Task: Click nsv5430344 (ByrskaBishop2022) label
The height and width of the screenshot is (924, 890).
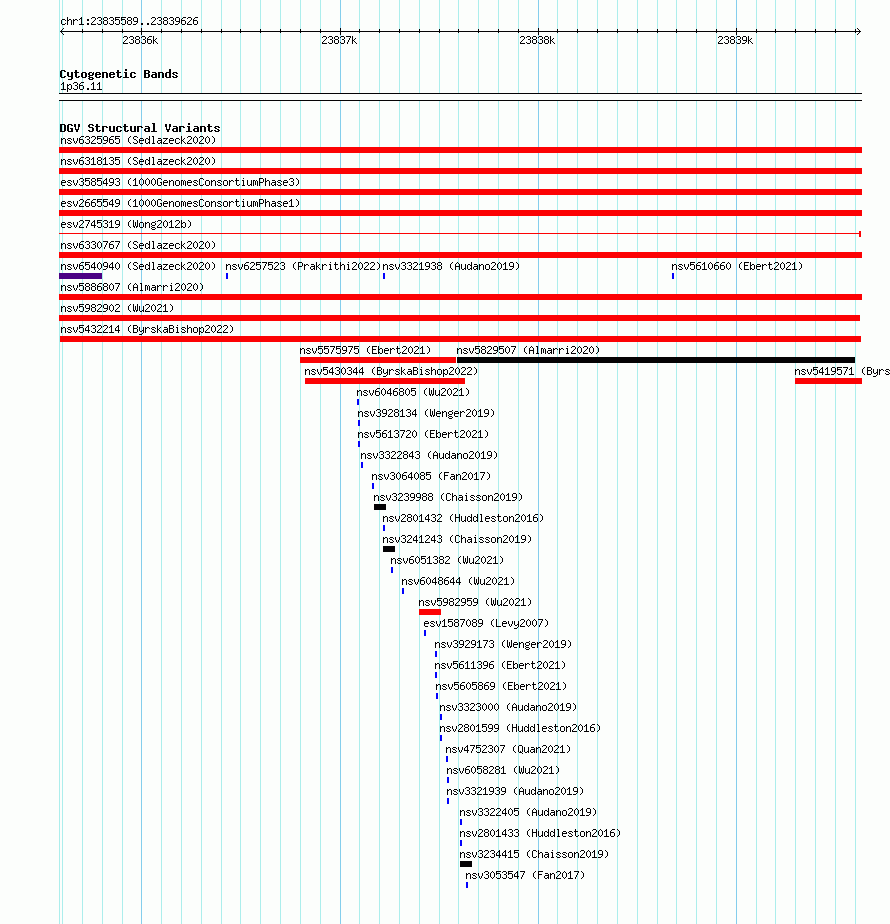Action: (x=391, y=371)
